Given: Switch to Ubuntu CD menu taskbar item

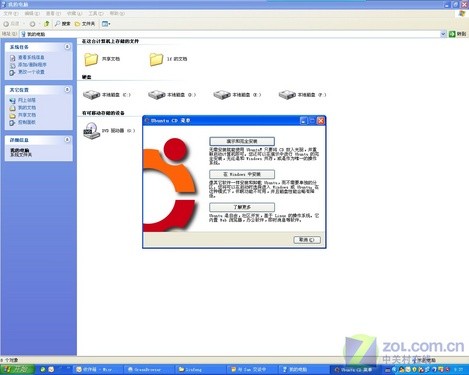Looking at the screenshot, I should 356,369.
